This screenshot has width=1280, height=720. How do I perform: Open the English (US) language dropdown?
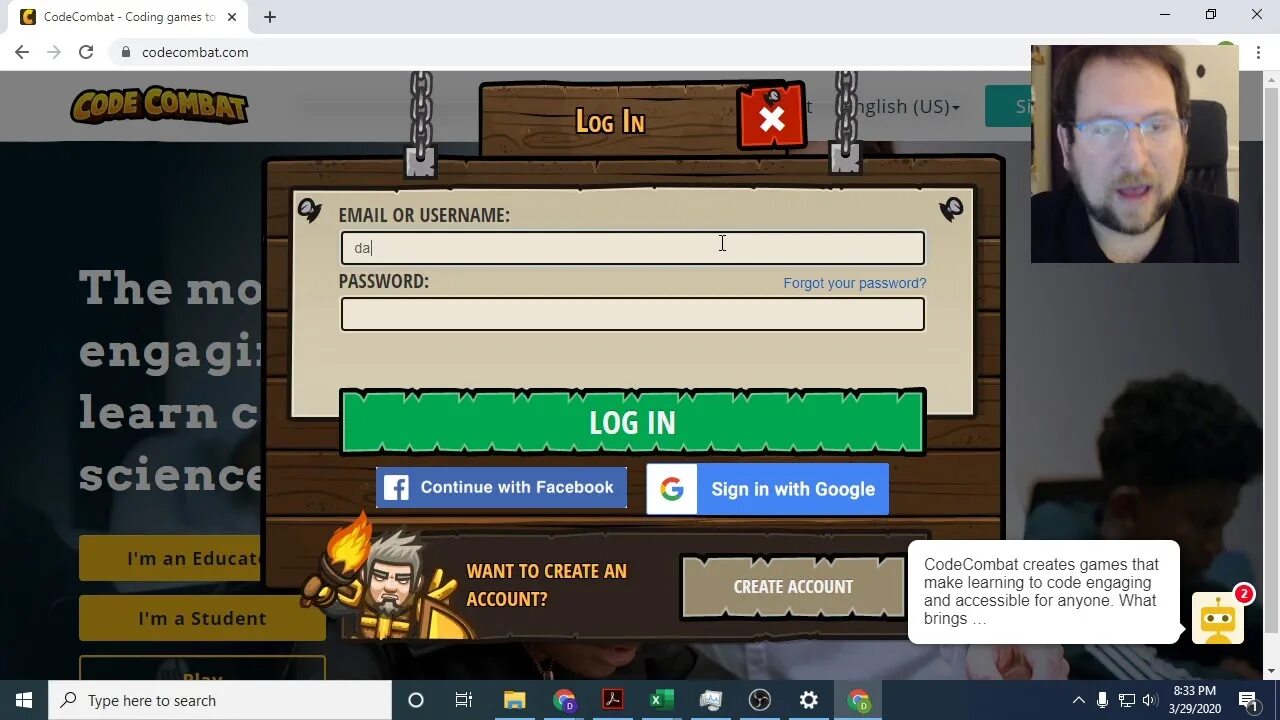tap(900, 106)
